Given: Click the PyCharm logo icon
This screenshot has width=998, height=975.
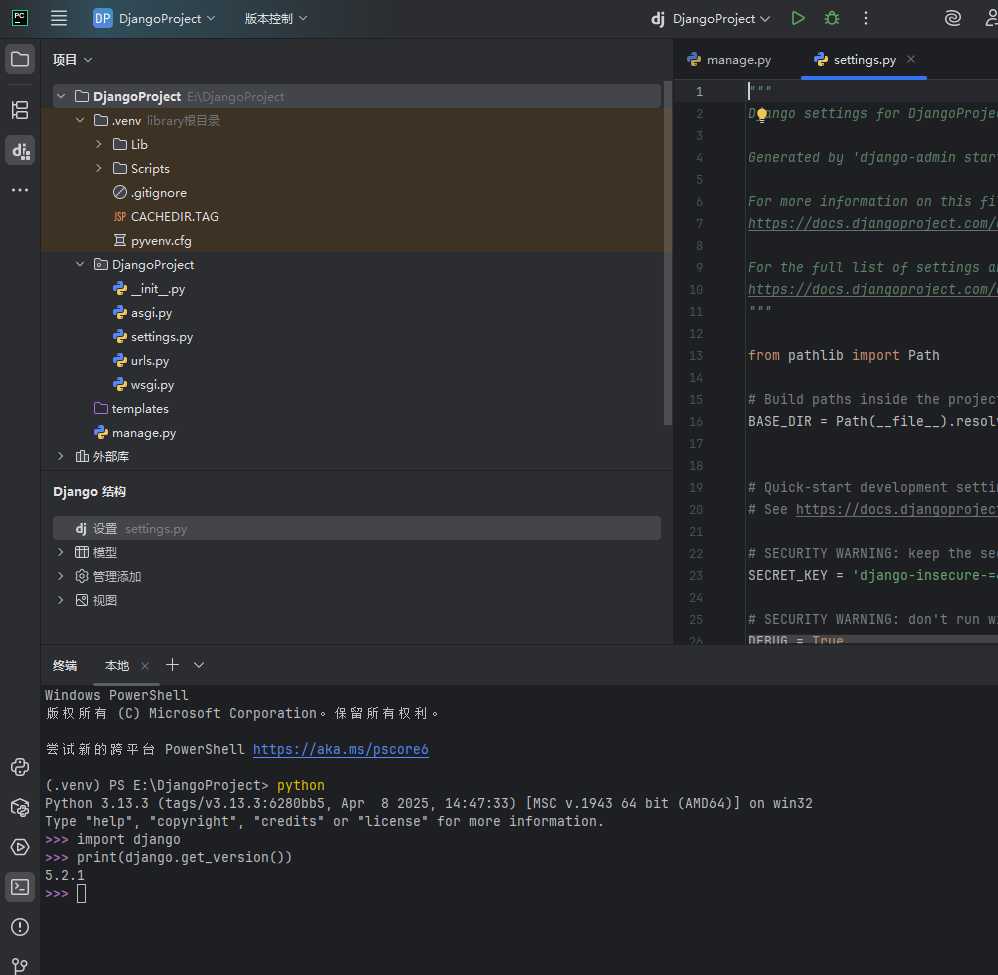Looking at the screenshot, I should (20, 18).
